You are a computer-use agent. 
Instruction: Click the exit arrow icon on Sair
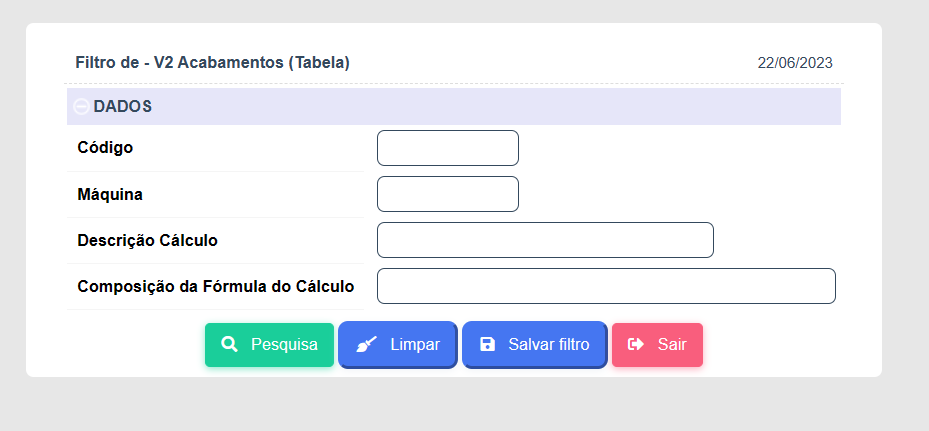click(x=636, y=344)
